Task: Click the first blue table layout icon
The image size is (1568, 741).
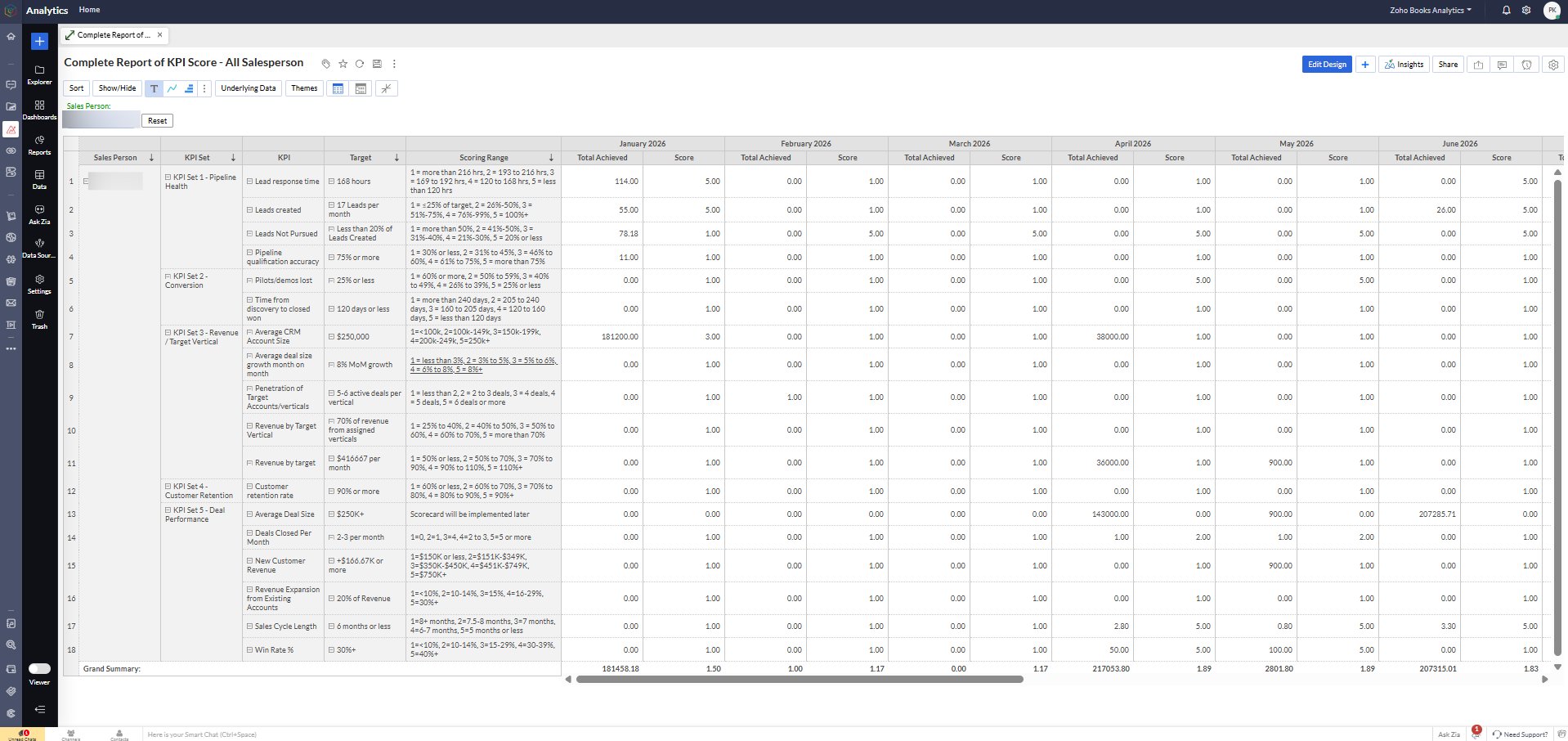Action: (x=338, y=88)
